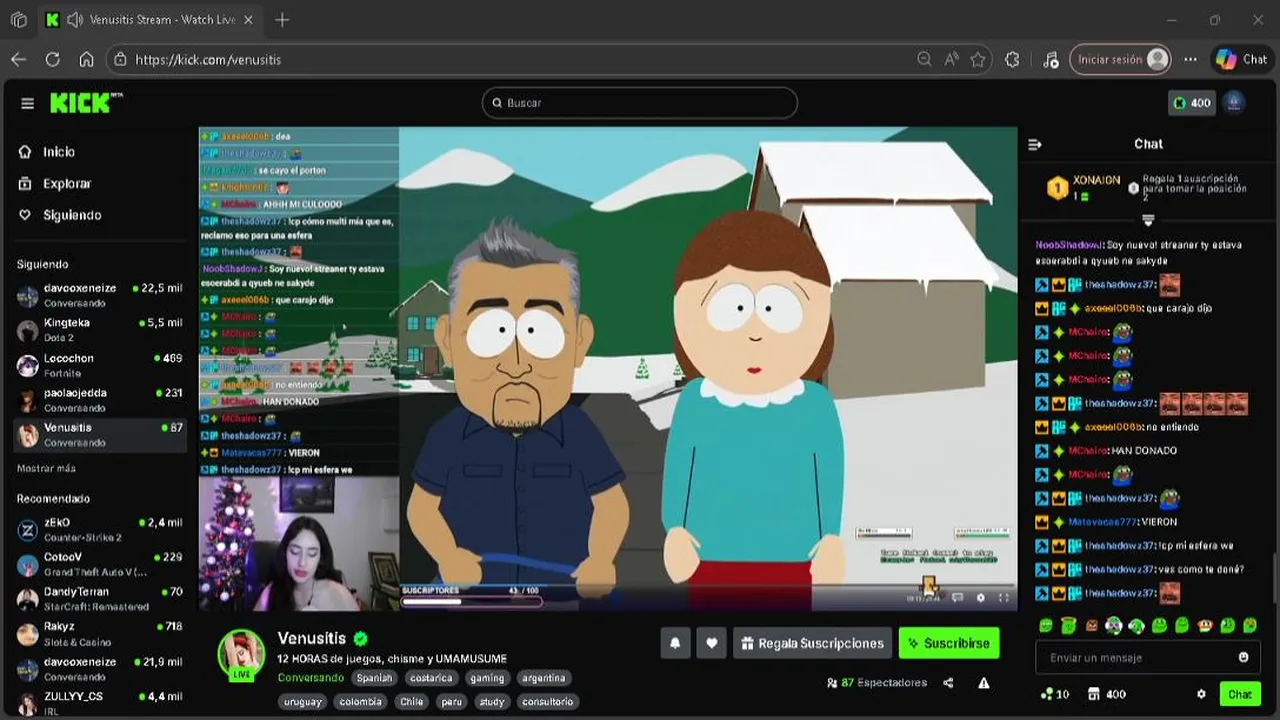This screenshot has height=720, width=1280.
Task: Click the green Chat send button
Action: [x=1240, y=694]
